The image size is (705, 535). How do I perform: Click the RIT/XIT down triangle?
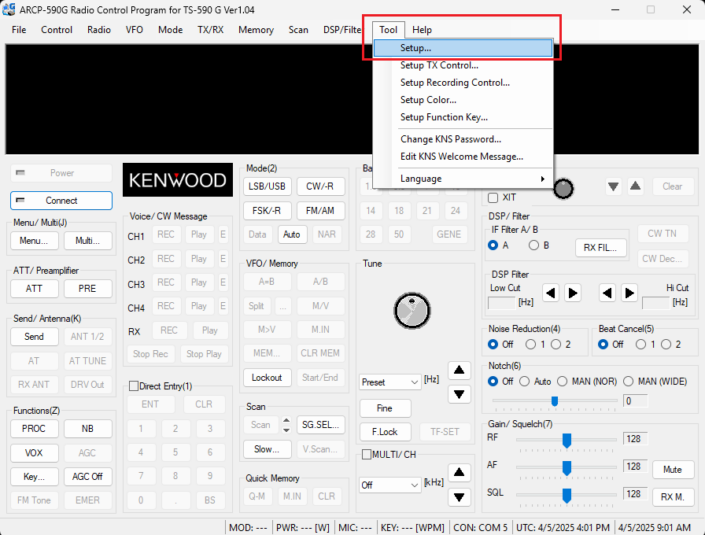point(613,186)
